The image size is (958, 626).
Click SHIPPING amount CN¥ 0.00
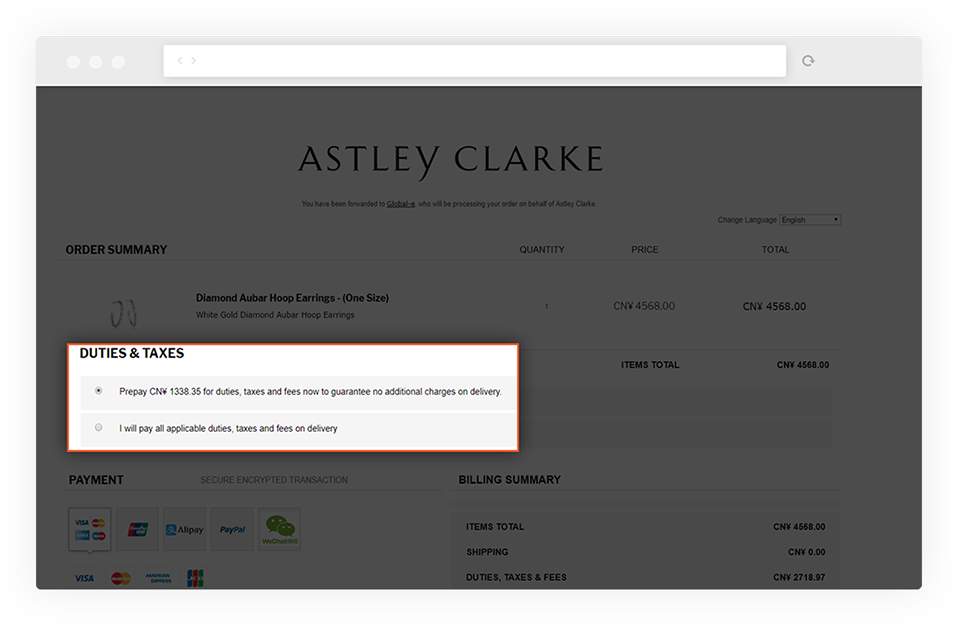tap(806, 552)
